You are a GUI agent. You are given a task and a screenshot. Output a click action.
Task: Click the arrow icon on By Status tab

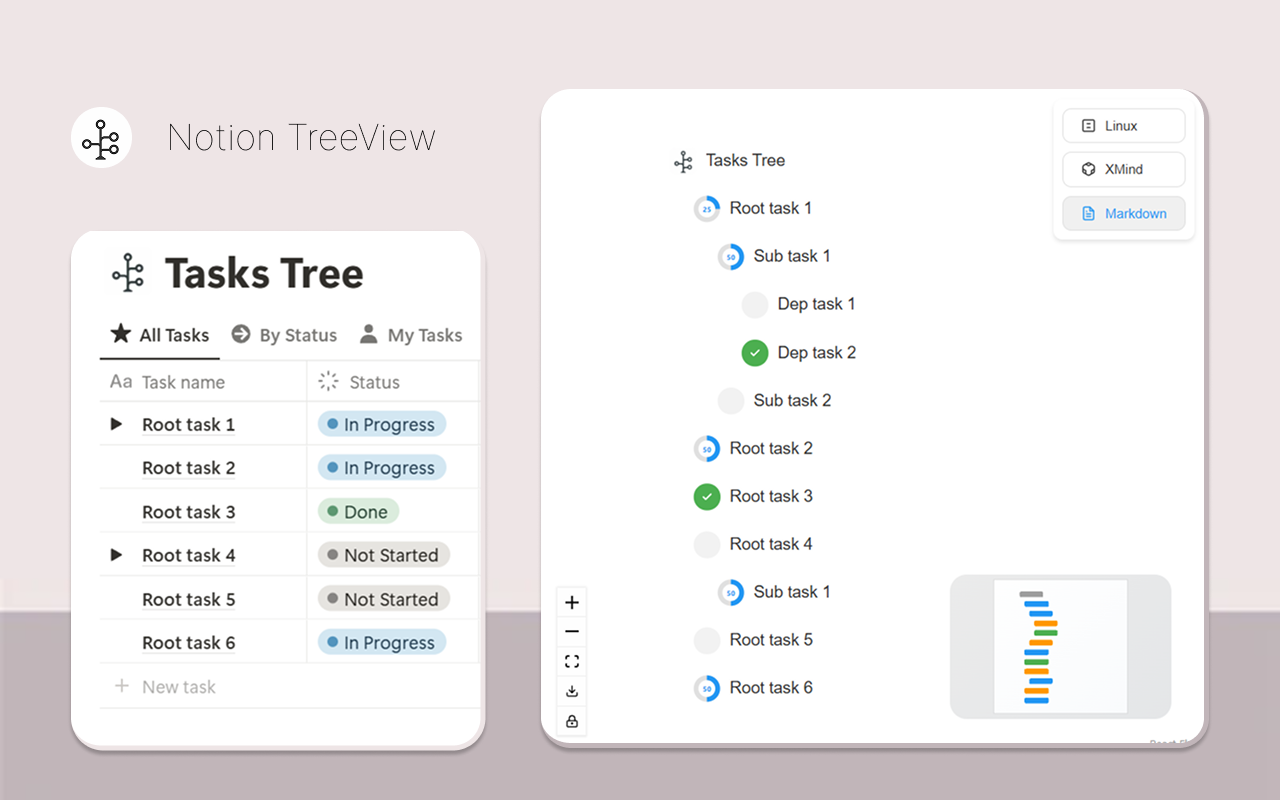coord(241,334)
